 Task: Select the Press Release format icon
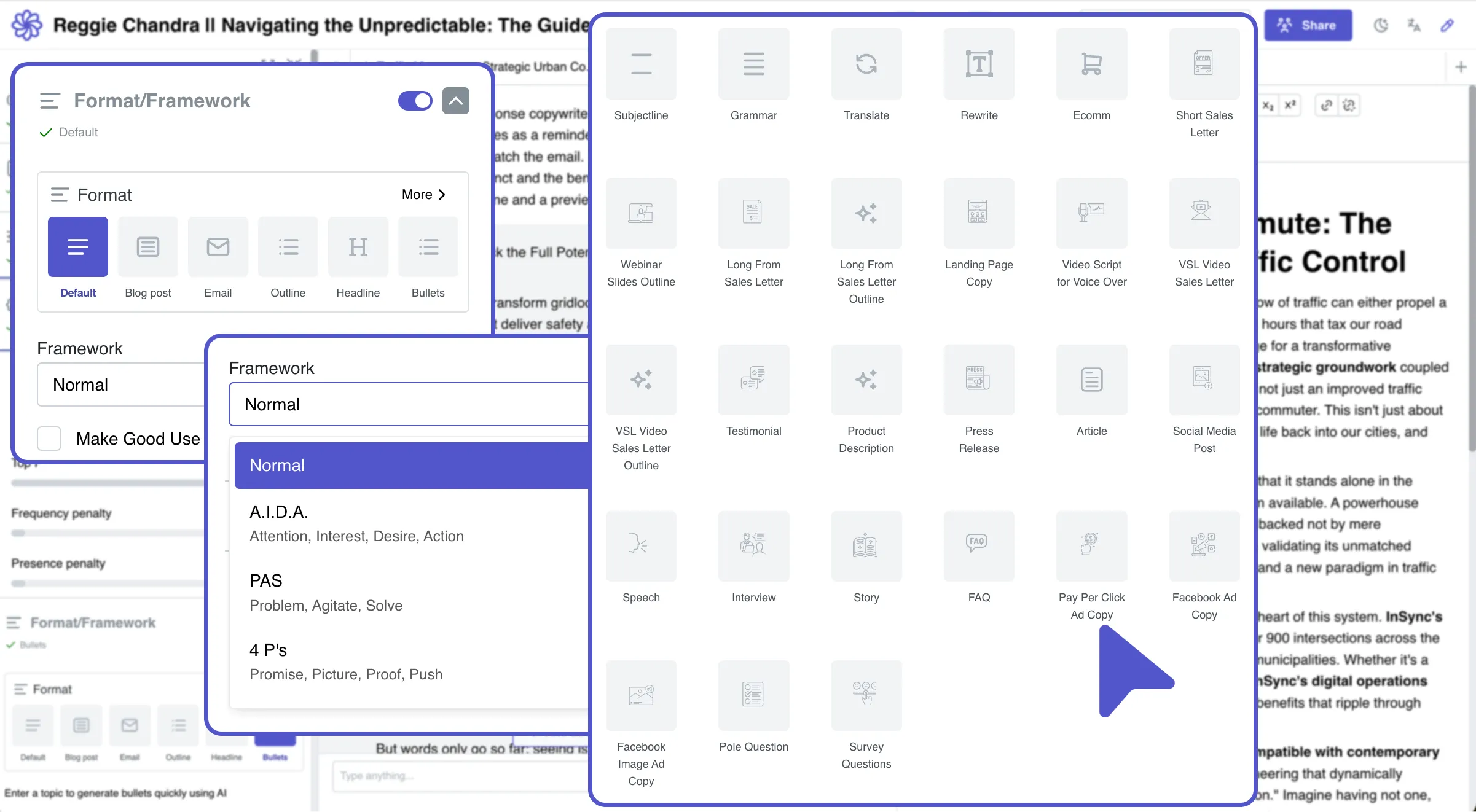point(978,380)
